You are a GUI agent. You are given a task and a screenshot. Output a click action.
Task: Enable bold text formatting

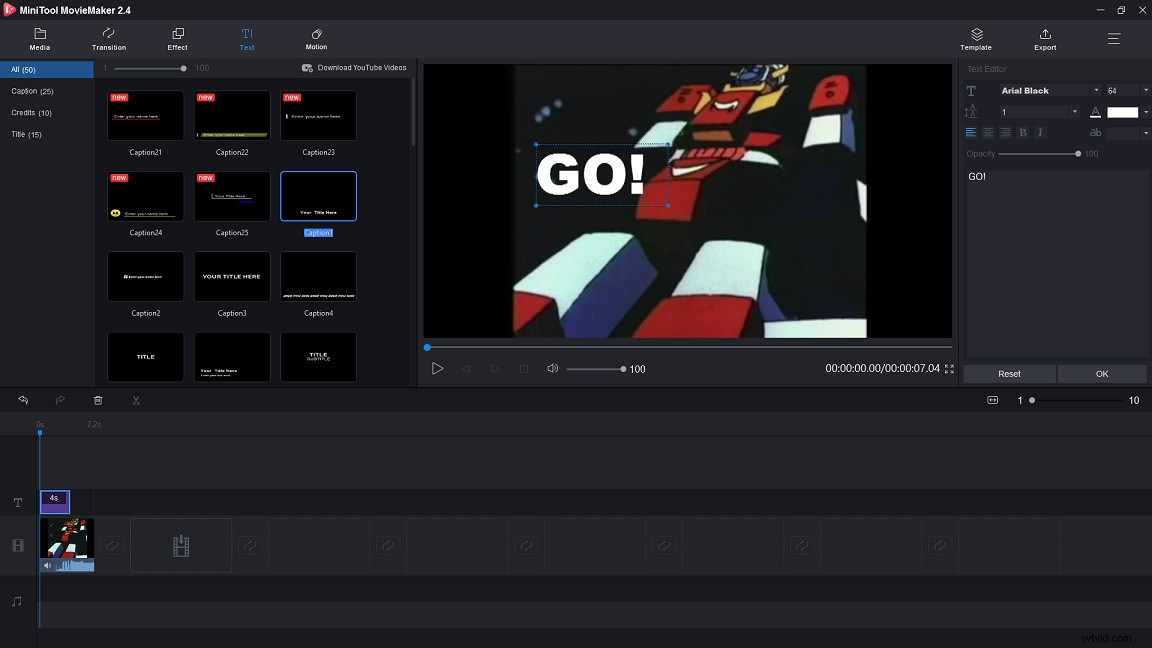pos(1022,132)
